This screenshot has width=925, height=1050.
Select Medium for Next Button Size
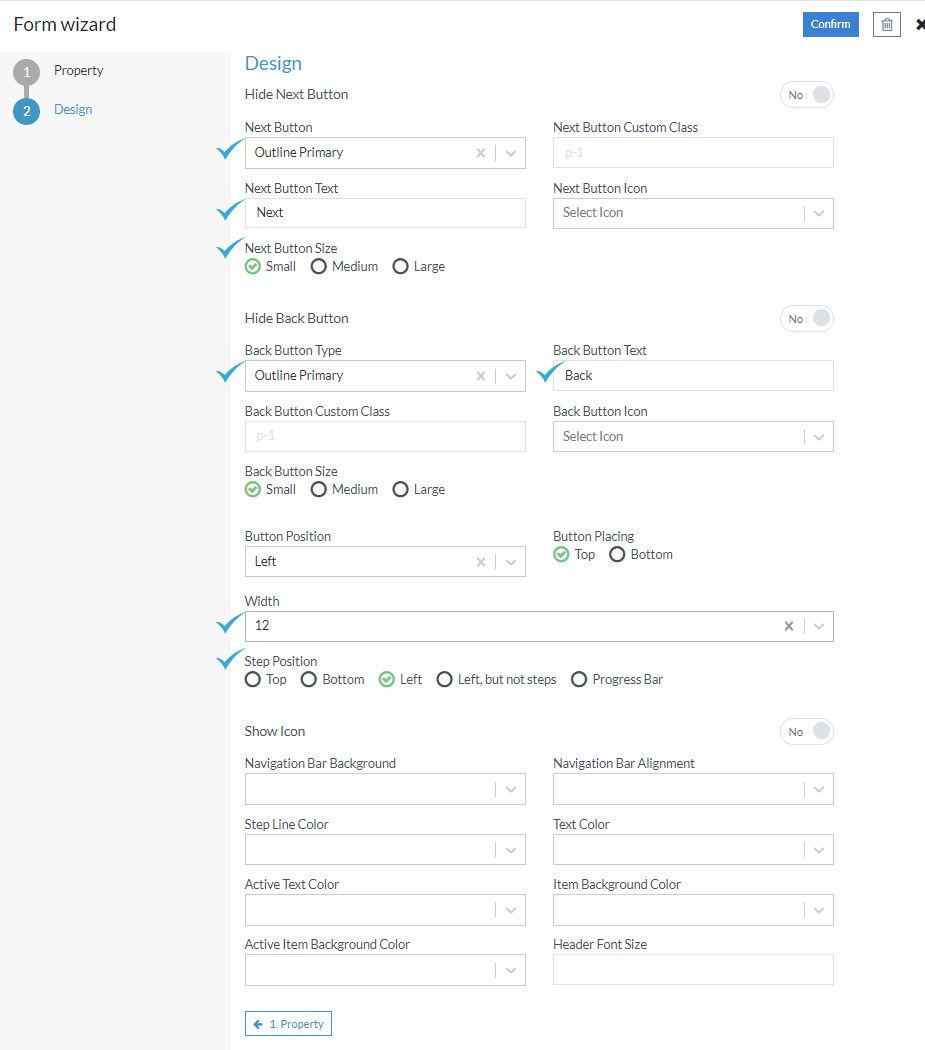(319, 267)
